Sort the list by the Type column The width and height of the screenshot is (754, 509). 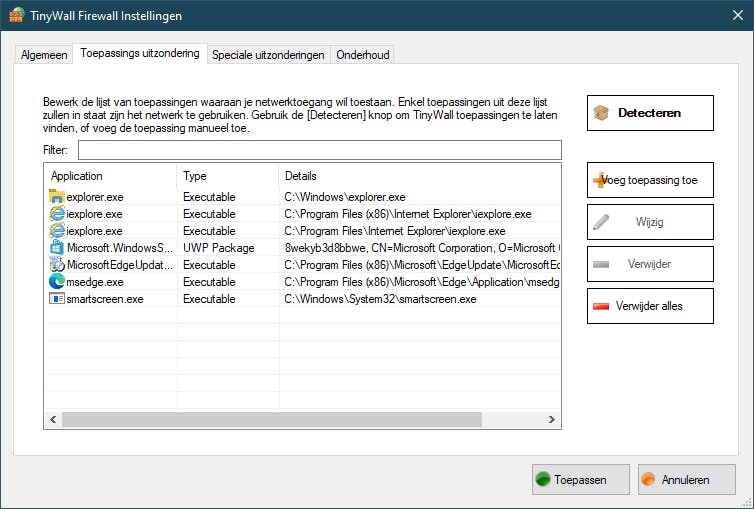coord(227,176)
